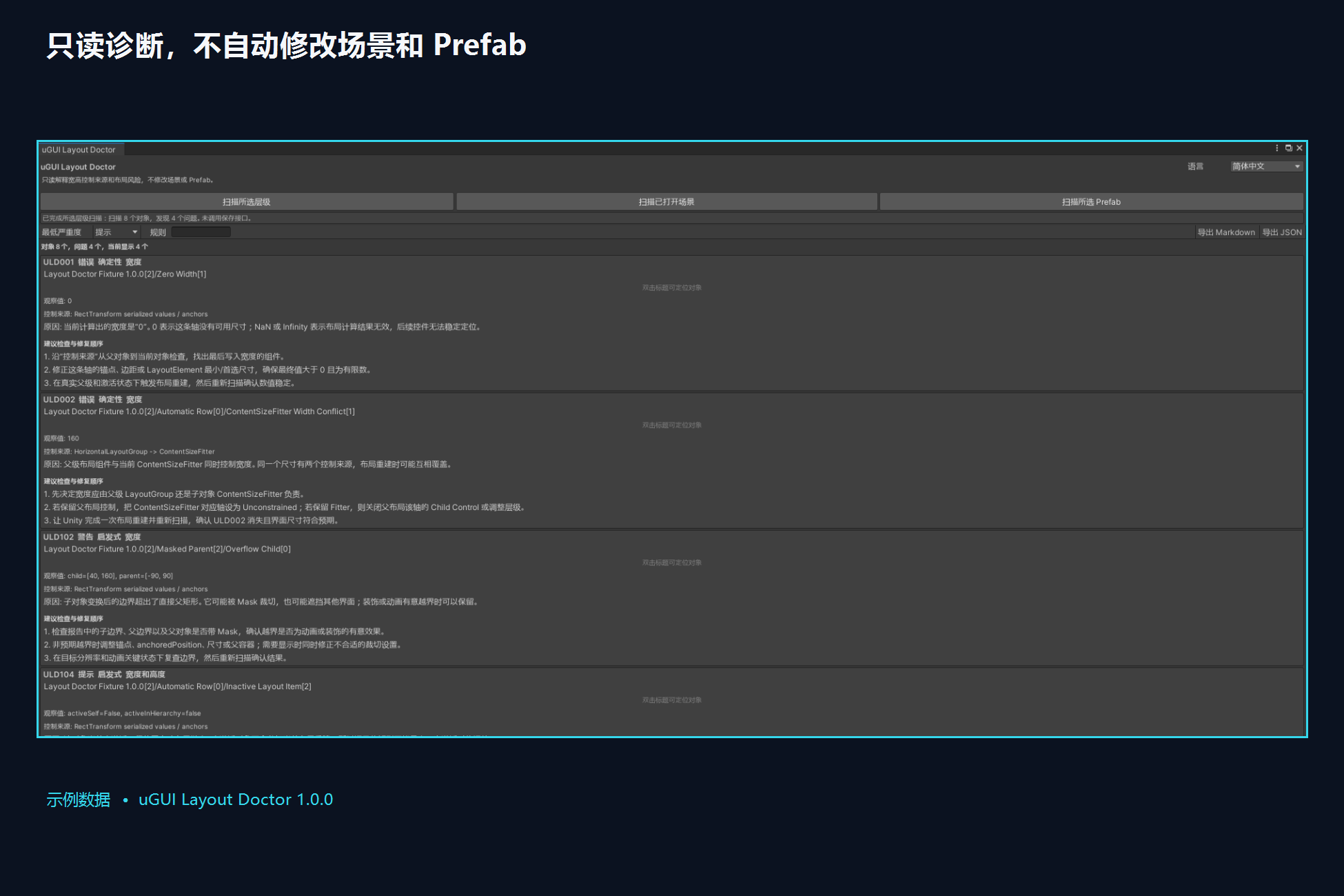Screen dimensions: 1344x896
Task: Select the ULD002 错误 确定性 宽度 heading
Action: pos(92,400)
